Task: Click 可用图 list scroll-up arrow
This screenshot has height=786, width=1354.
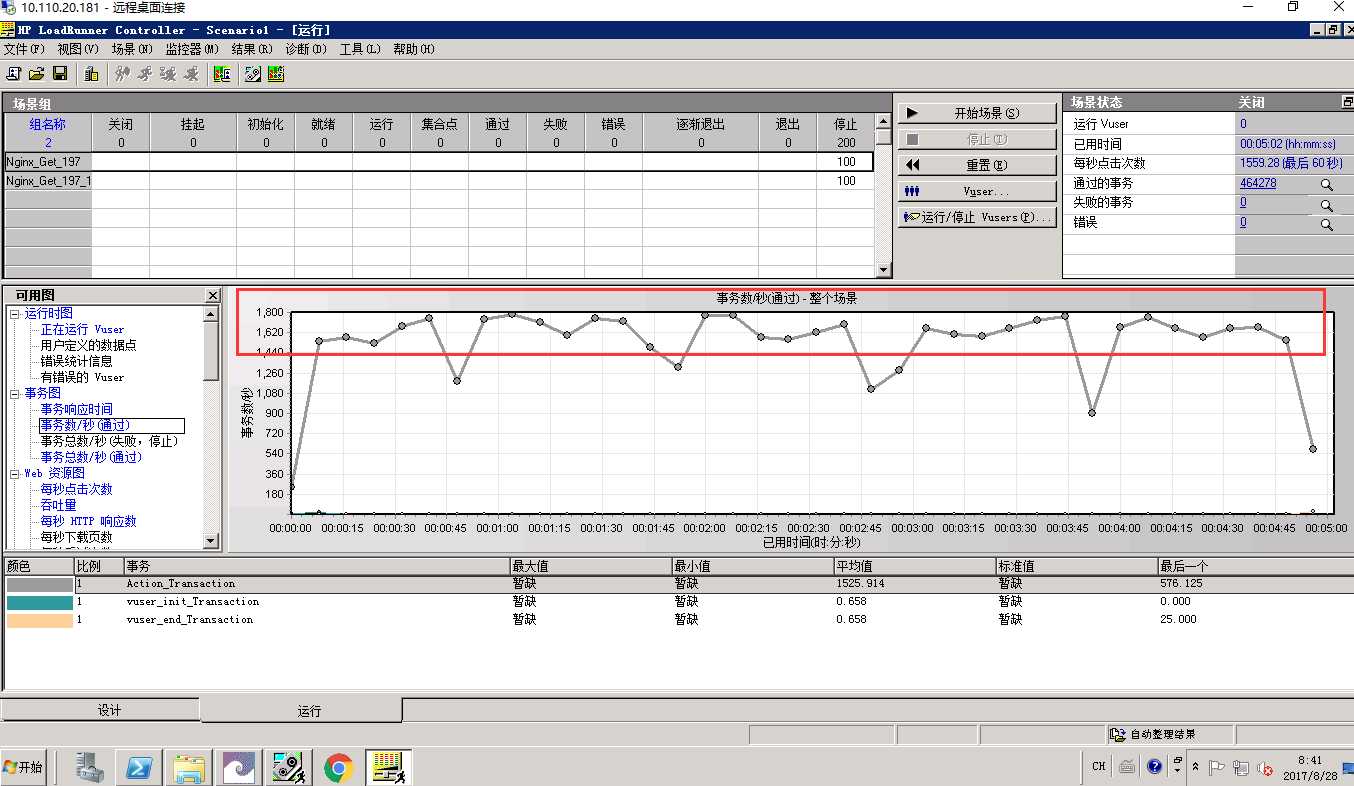Action: [211, 314]
